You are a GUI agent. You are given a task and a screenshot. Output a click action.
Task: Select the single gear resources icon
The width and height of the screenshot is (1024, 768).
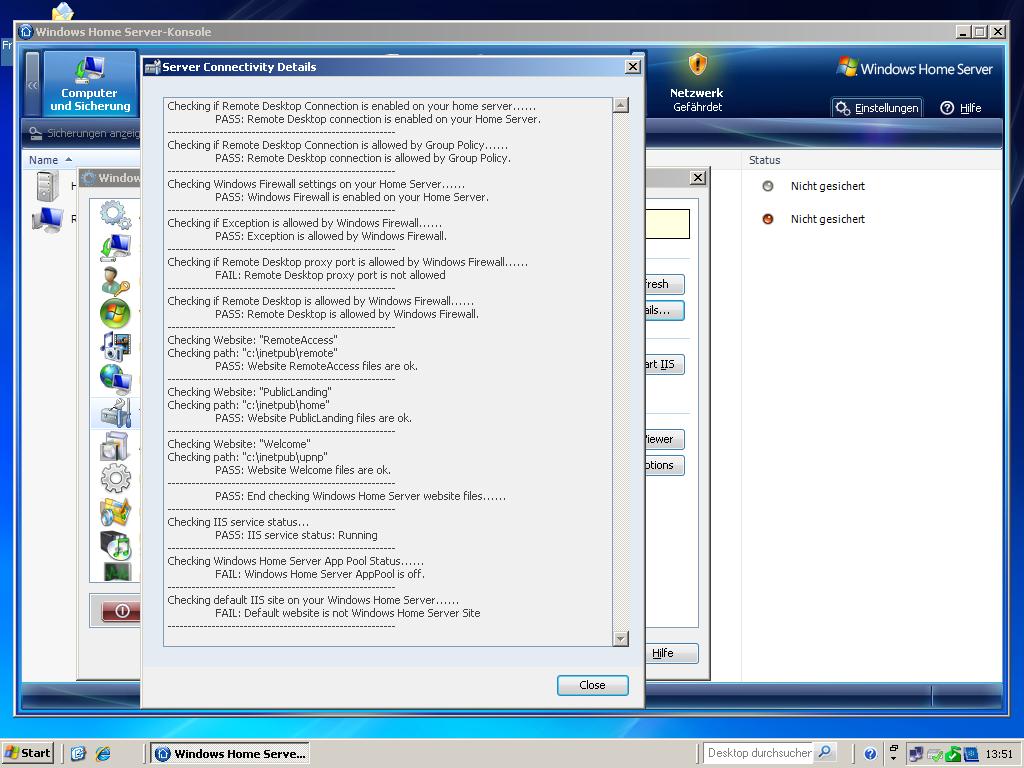[116, 479]
